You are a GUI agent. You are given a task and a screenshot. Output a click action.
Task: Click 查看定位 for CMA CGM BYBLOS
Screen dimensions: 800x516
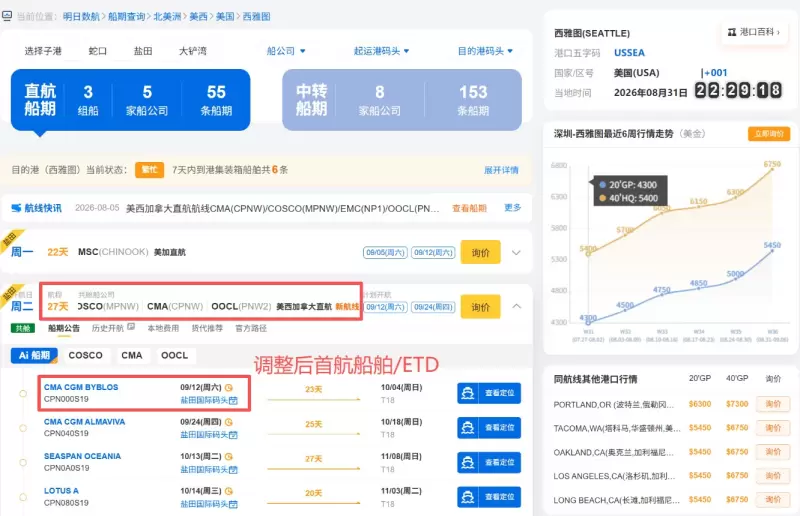pos(489,393)
